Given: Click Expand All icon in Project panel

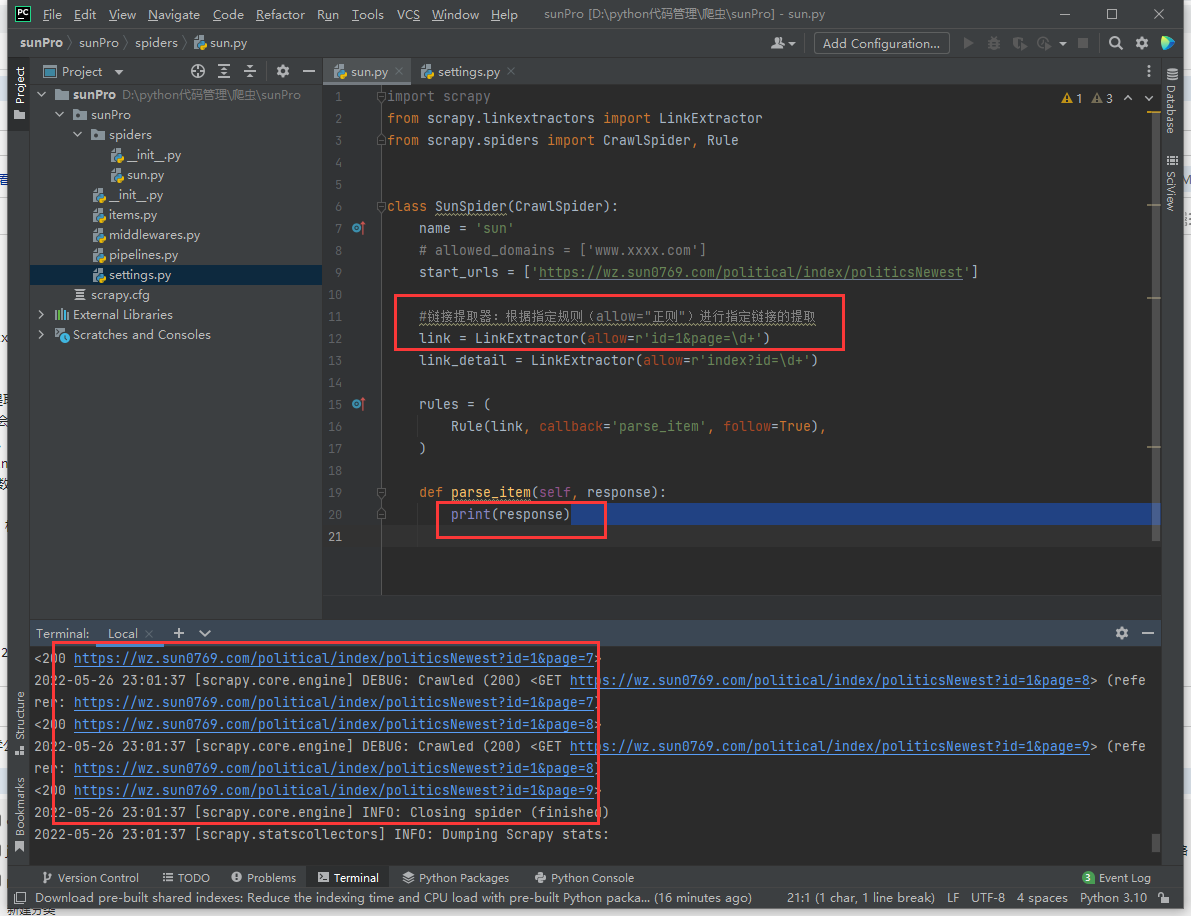Looking at the screenshot, I should coord(224,71).
